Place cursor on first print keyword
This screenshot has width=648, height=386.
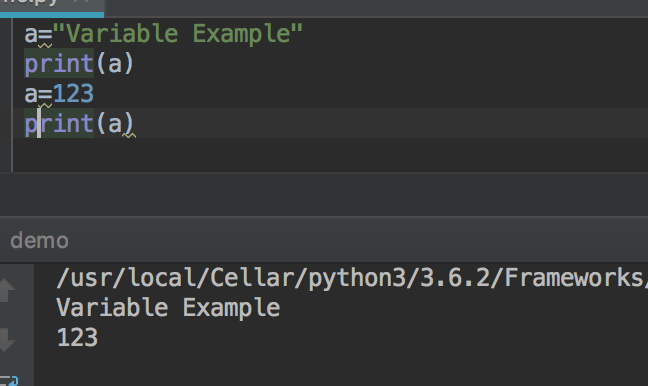[x=59, y=64]
